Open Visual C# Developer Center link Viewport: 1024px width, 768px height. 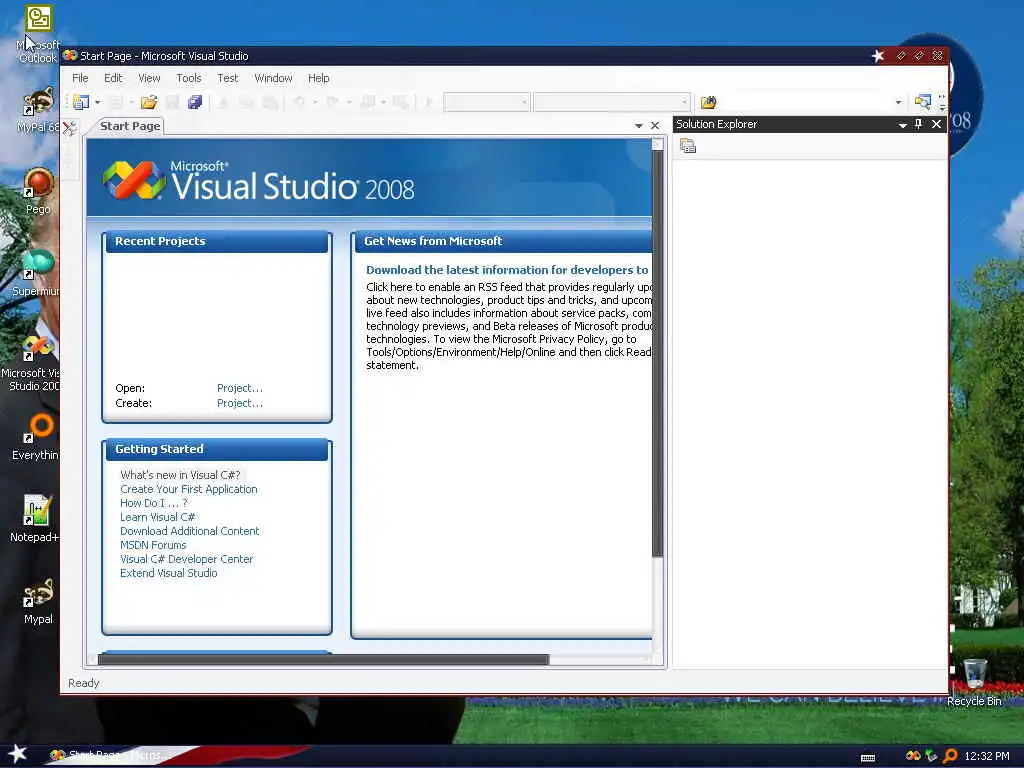coord(186,559)
